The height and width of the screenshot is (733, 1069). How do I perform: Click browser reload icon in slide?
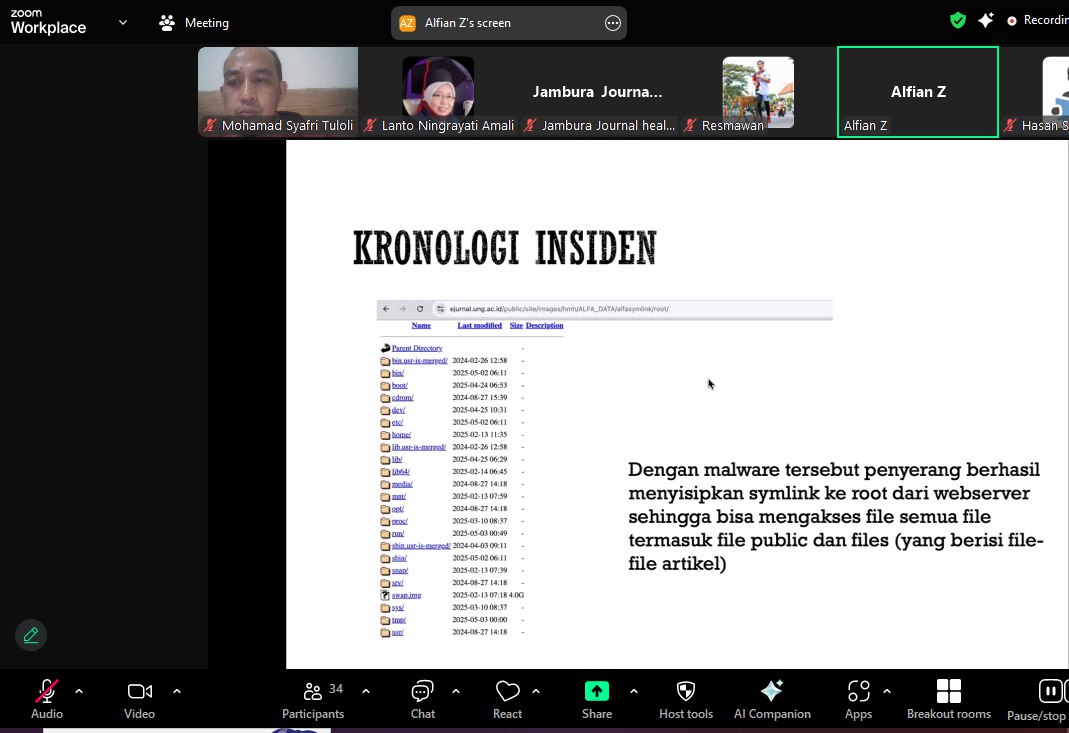pyautogui.click(x=420, y=309)
